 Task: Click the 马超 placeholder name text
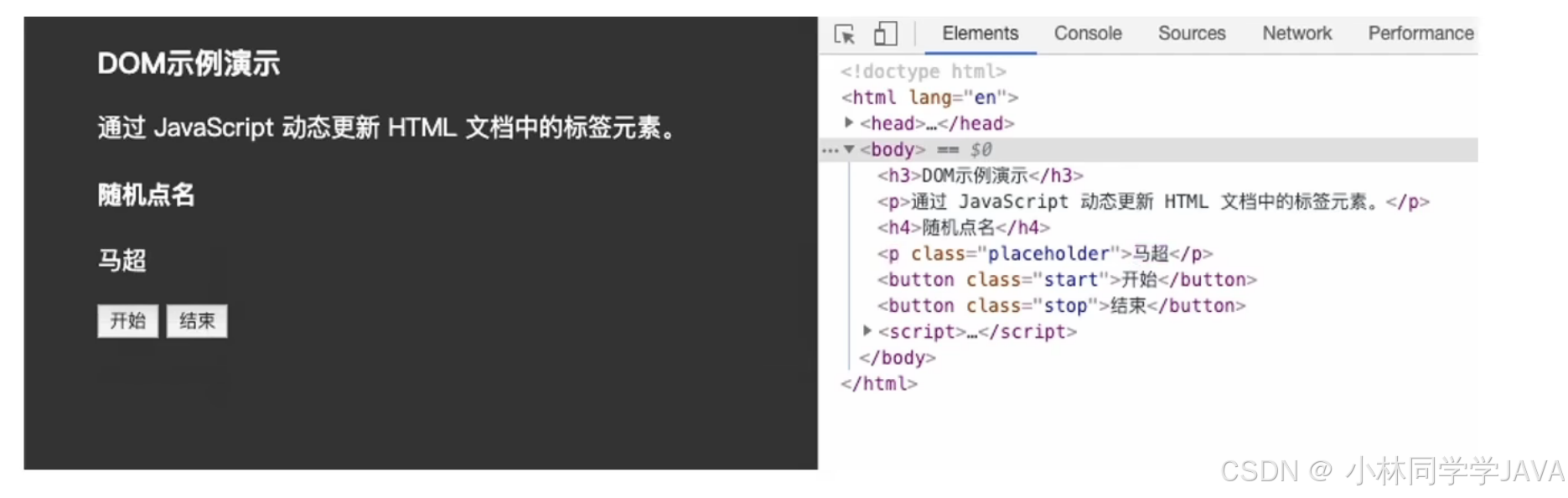pyautogui.click(x=122, y=260)
